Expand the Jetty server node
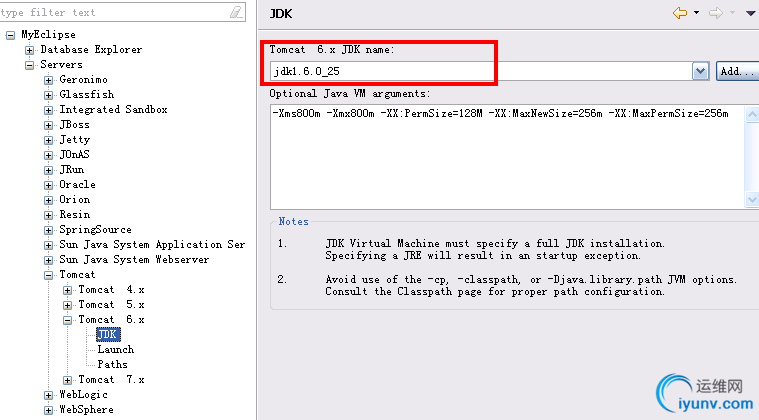Image resolution: width=759 pixels, height=420 pixels. pyautogui.click(x=48, y=140)
